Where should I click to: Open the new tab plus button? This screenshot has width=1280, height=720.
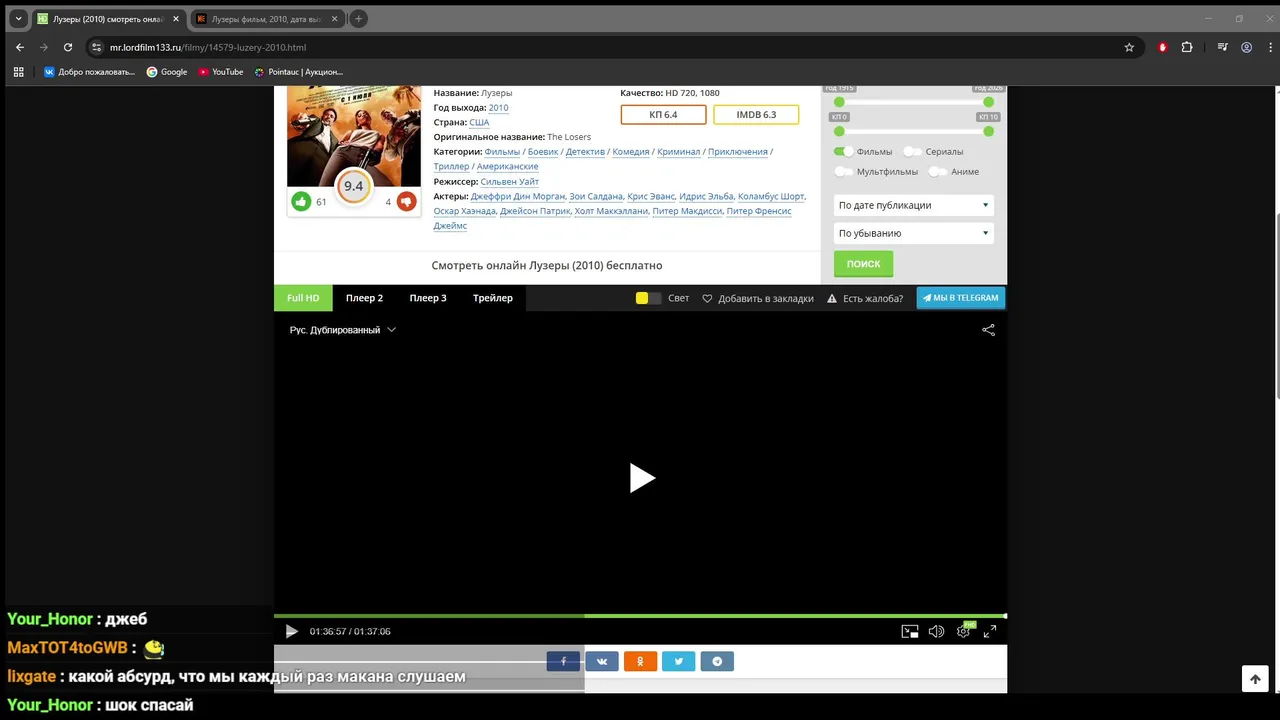358,19
